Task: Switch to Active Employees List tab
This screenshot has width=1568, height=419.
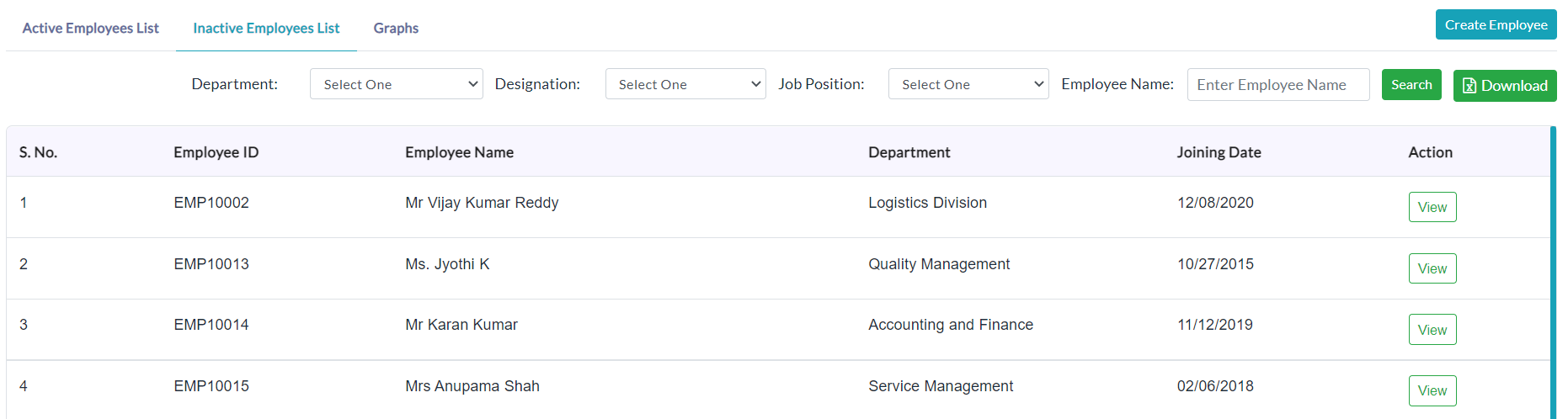Action: [x=91, y=28]
